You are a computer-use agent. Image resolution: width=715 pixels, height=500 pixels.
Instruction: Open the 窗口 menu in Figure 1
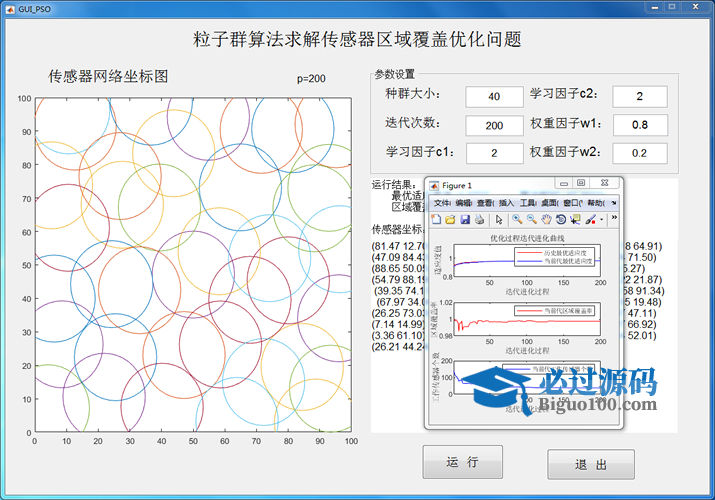[x=573, y=203]
